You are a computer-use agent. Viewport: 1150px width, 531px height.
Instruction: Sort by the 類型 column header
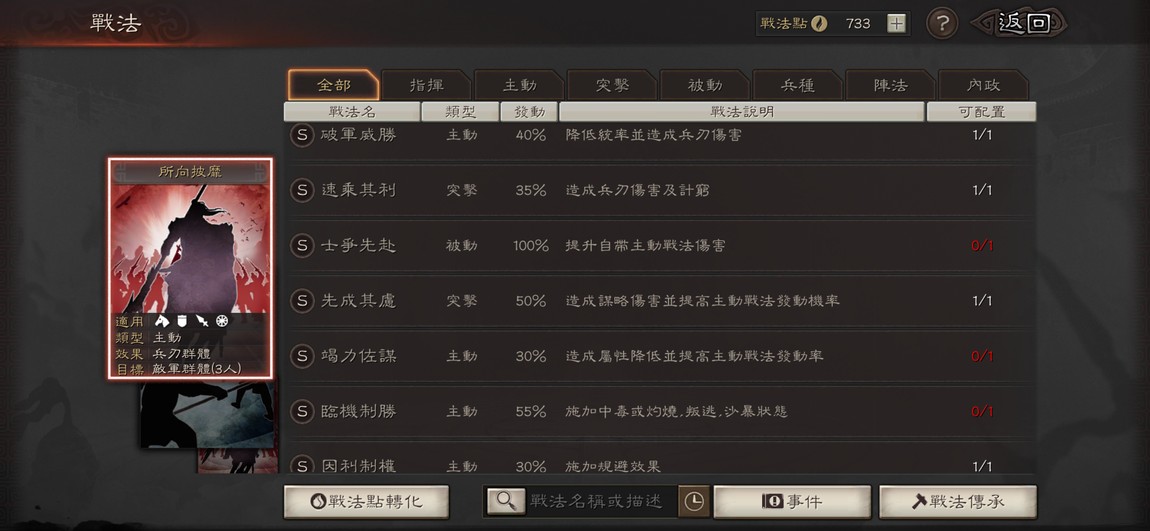pos(461,112)
